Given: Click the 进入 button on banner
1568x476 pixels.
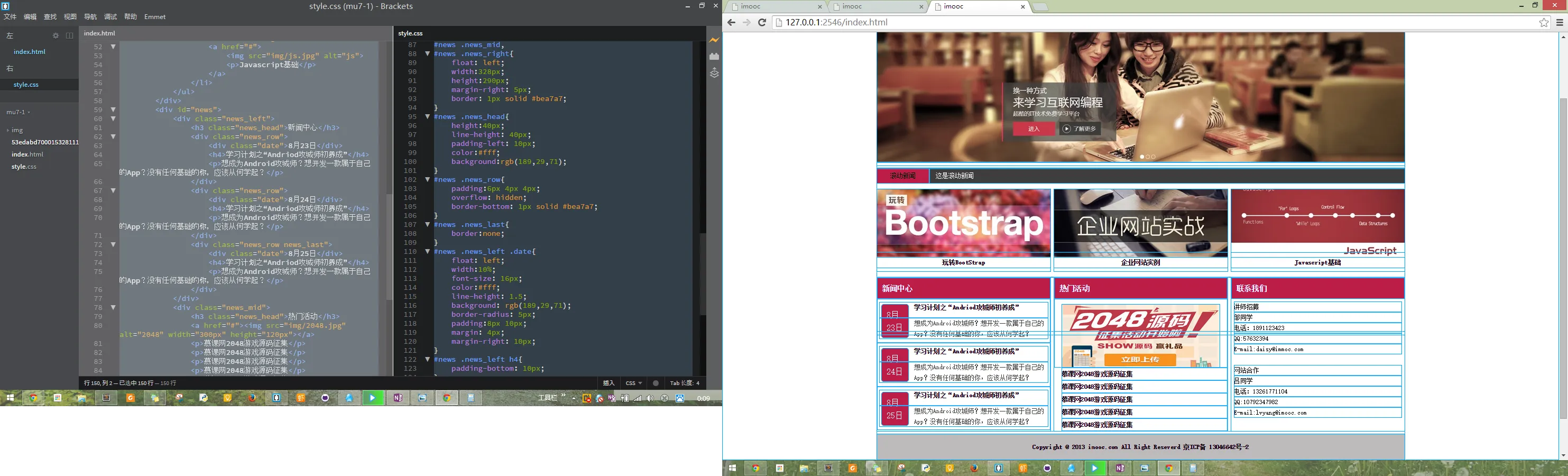Looking at the screenshot, I should pyautogui.click(x=1034, y=129).
